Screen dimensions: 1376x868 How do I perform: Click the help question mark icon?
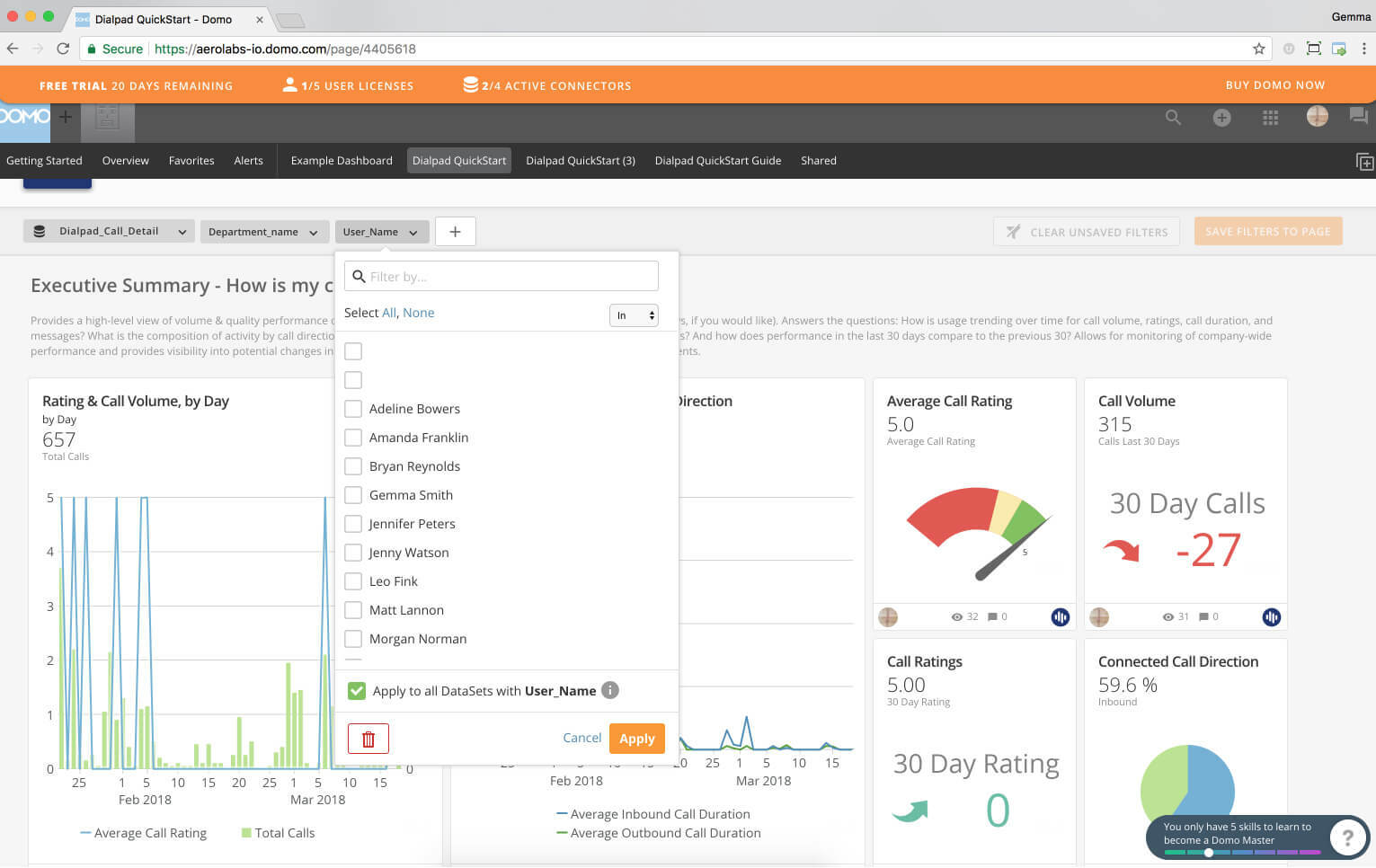click(x=1347, y=837)
